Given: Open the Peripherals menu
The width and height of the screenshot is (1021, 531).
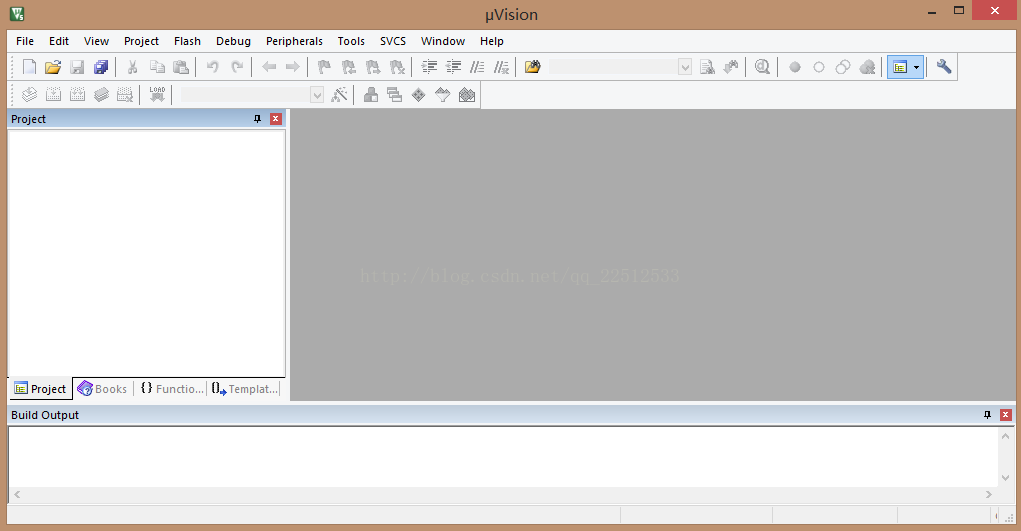Looking at the screenshot, I should (x=294, y=41).
